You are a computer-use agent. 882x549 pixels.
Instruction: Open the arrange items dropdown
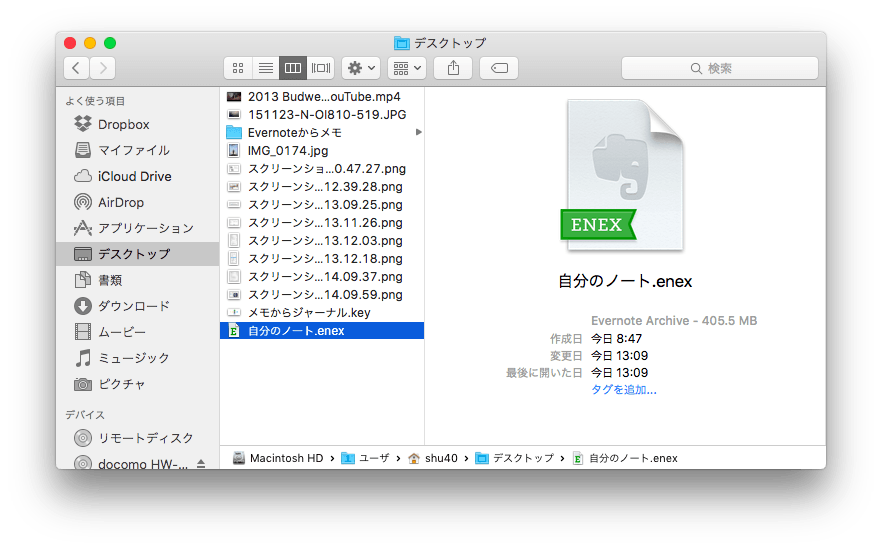tap(407, 68)
